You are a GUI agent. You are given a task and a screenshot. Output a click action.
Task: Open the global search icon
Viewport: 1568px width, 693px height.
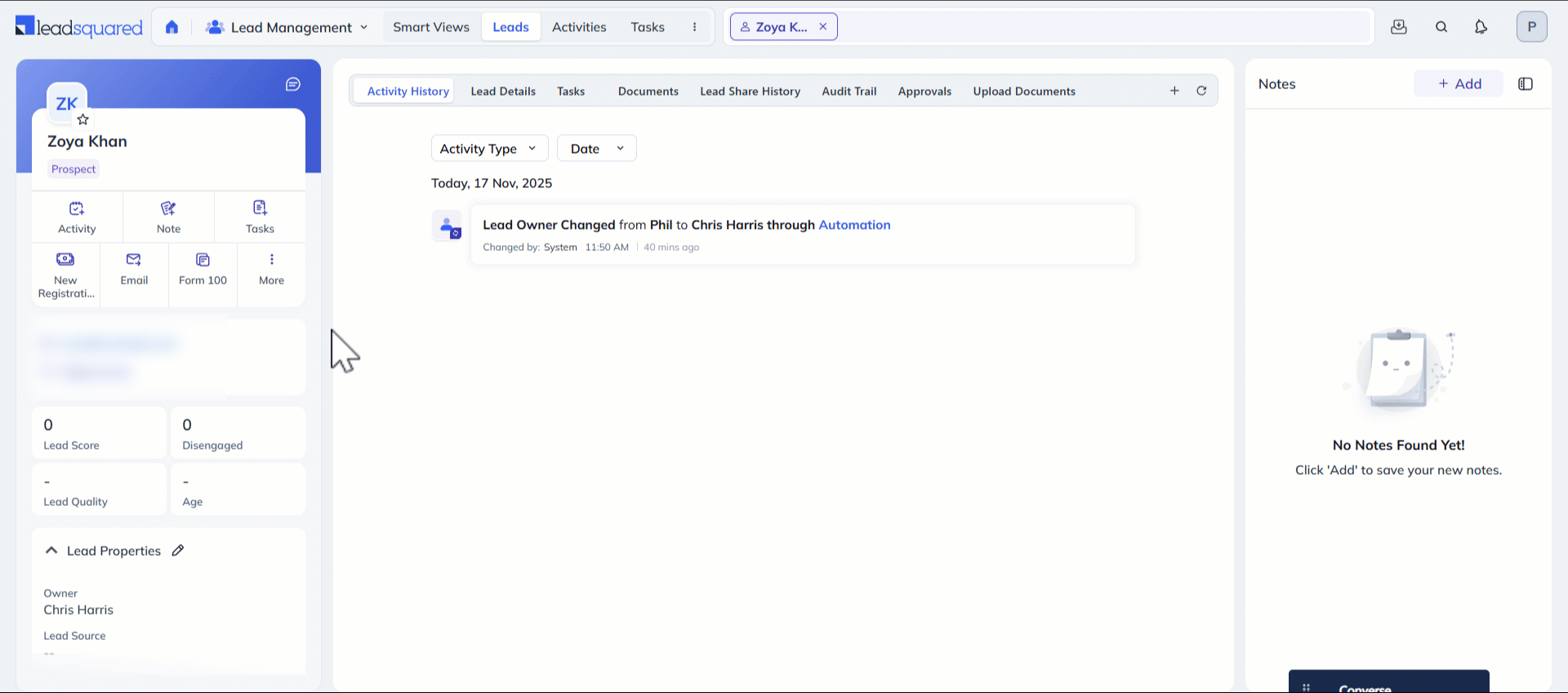(x=1441, y=27)
